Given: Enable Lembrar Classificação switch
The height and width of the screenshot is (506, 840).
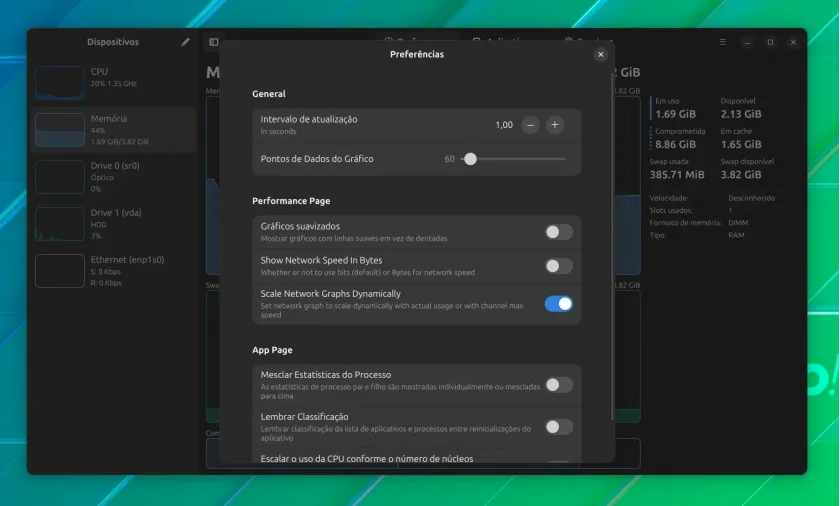Looking at the screenshot, I should pos(559,427).
